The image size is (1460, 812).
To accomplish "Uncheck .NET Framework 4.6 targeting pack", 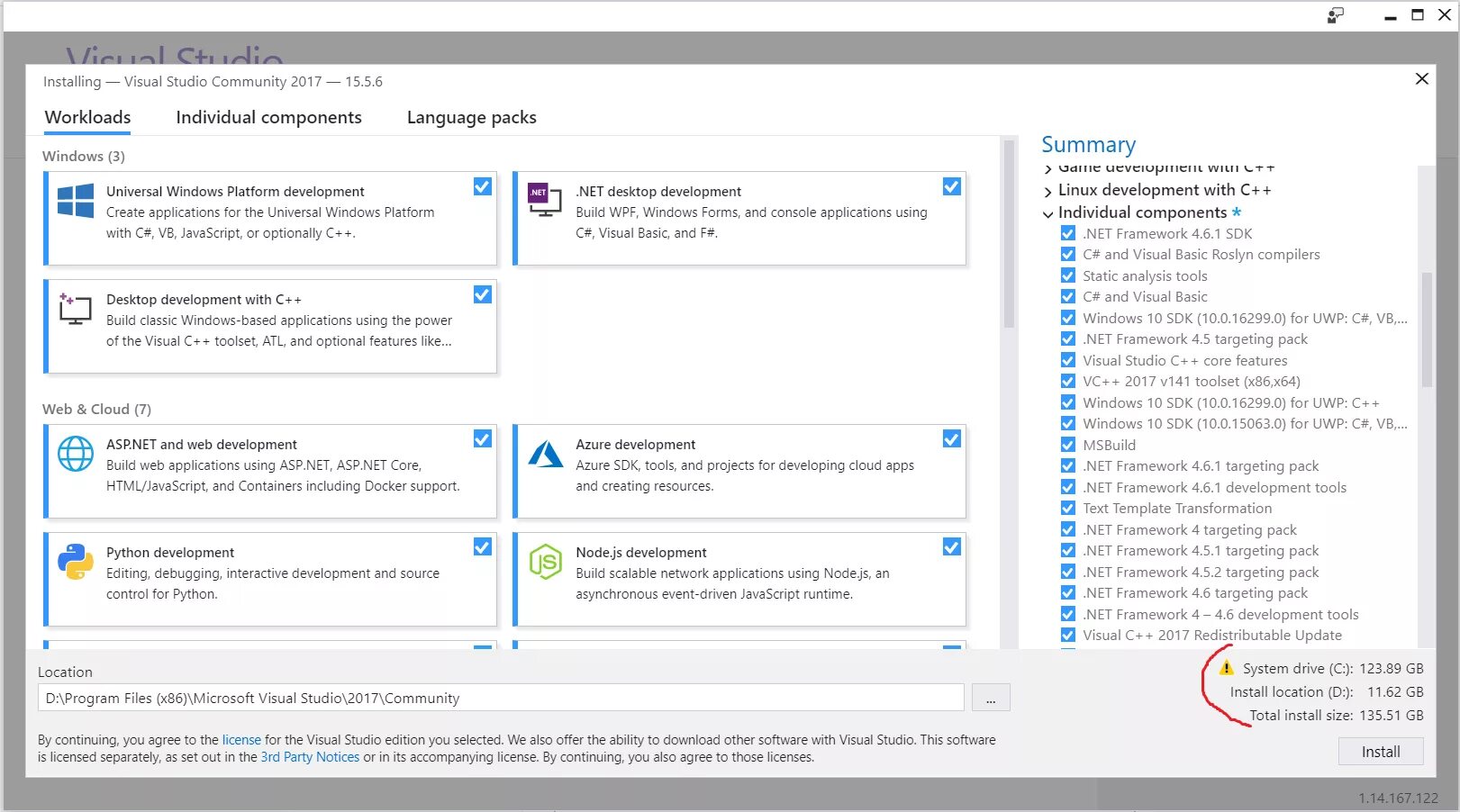I will pyautogui.click(x=1068, y=592).
